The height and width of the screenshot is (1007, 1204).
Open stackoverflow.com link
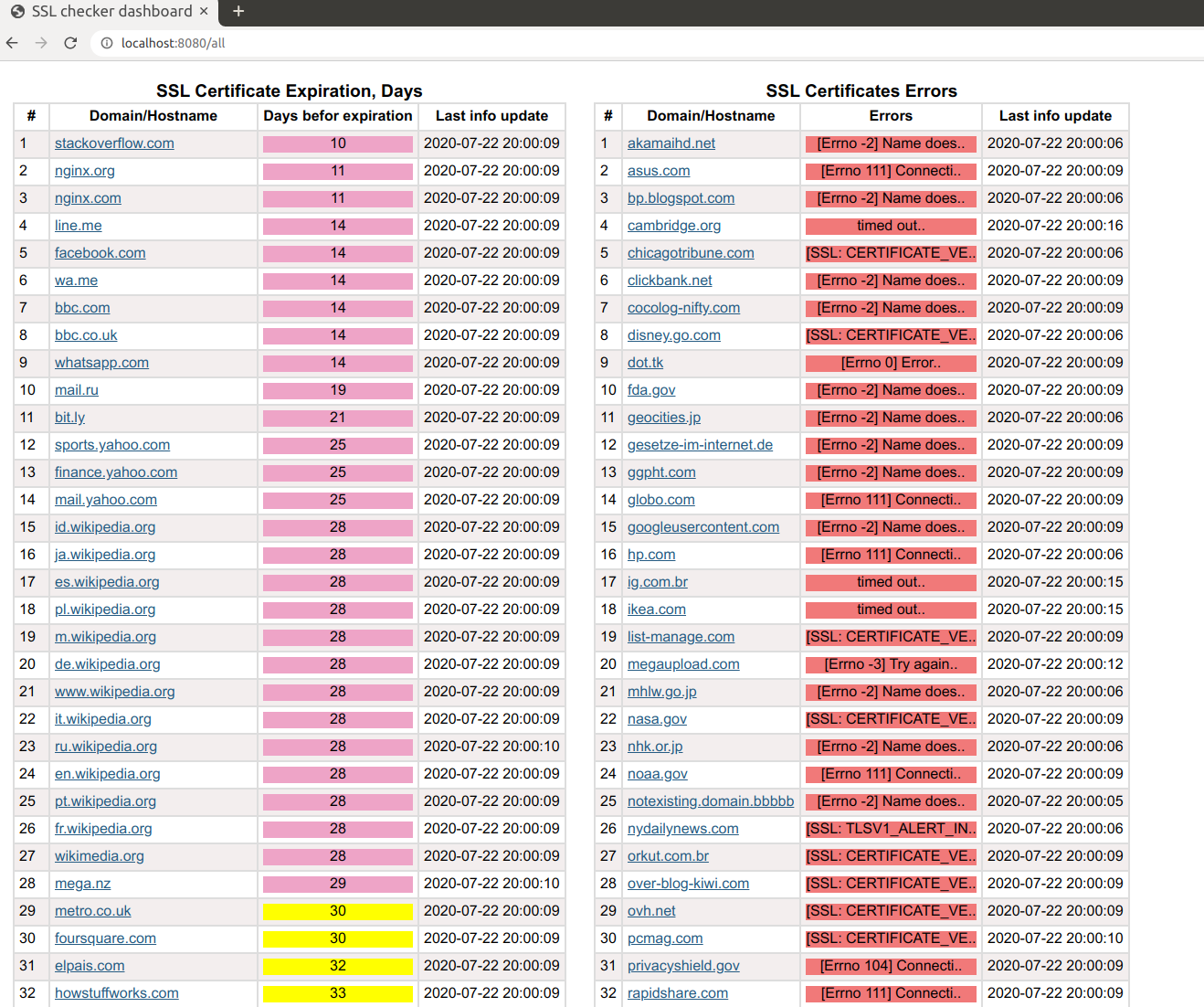click(114, 143)
